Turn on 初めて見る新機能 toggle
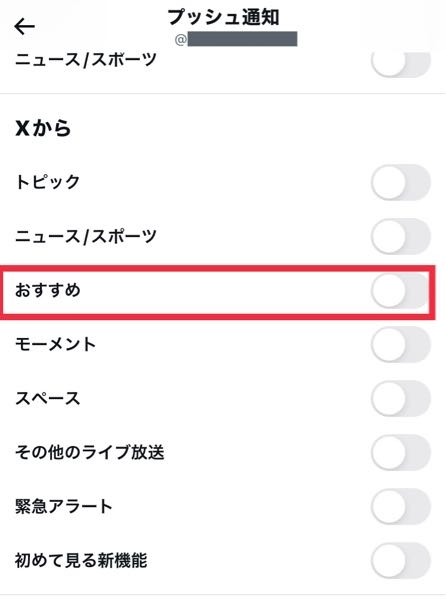The image size is (446, 600). pyautogui.click(x=401, y=561)
